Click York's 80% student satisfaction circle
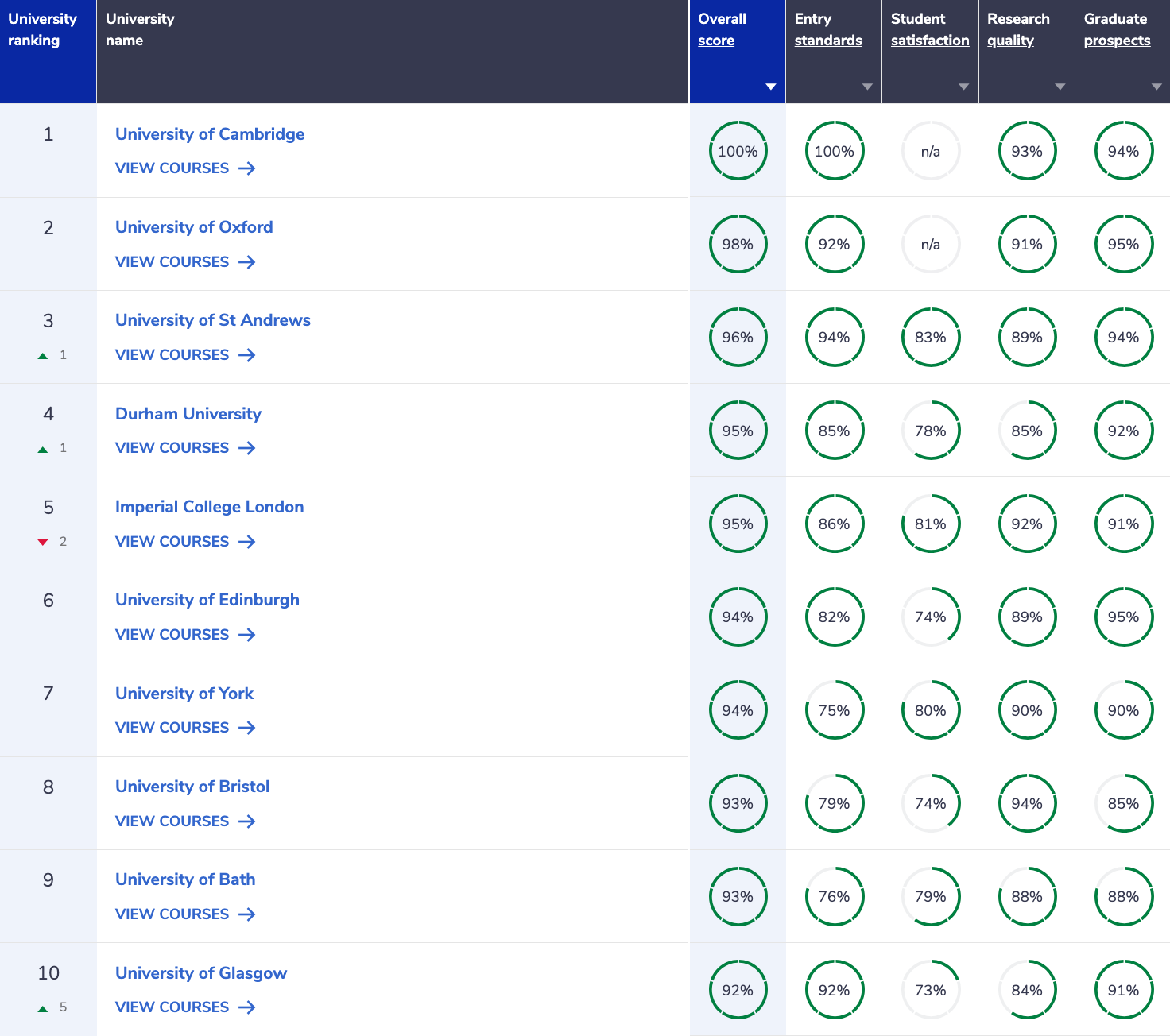 click(x=931, y=710)
